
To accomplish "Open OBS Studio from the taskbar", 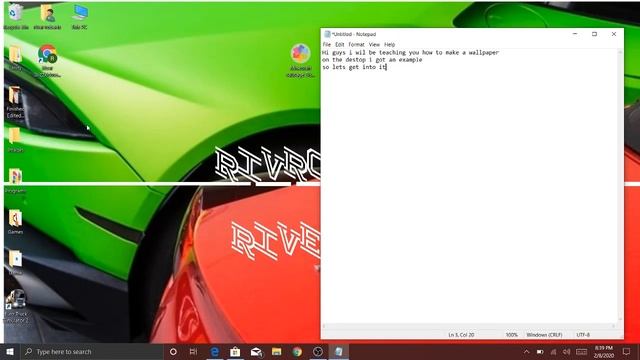I will 318,351.
